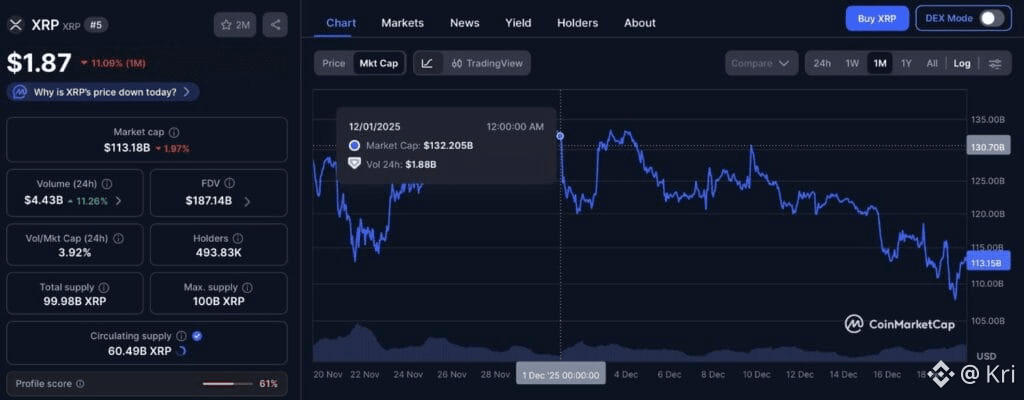
Task: Click the info icon beside Max. supply
Action: [x=248, y=288]
